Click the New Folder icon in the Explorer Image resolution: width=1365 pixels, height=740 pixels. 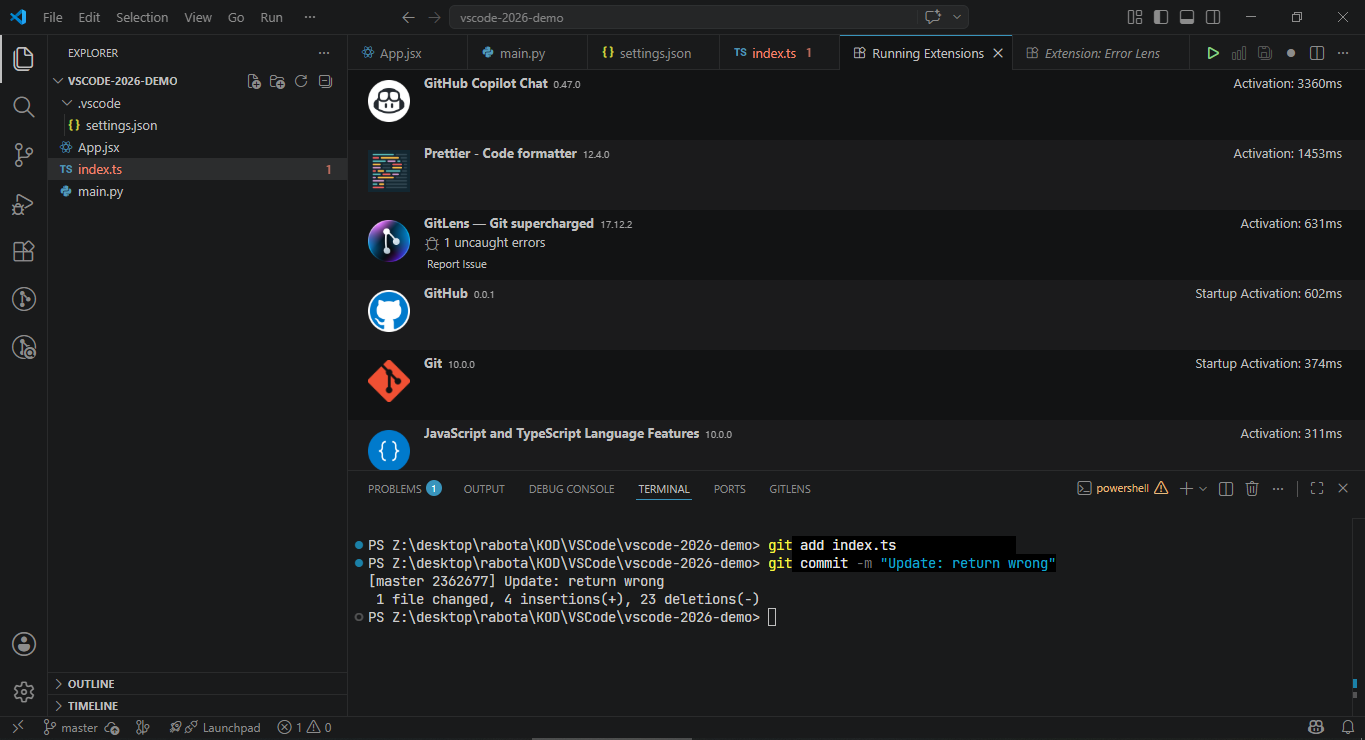click(277, 81)
